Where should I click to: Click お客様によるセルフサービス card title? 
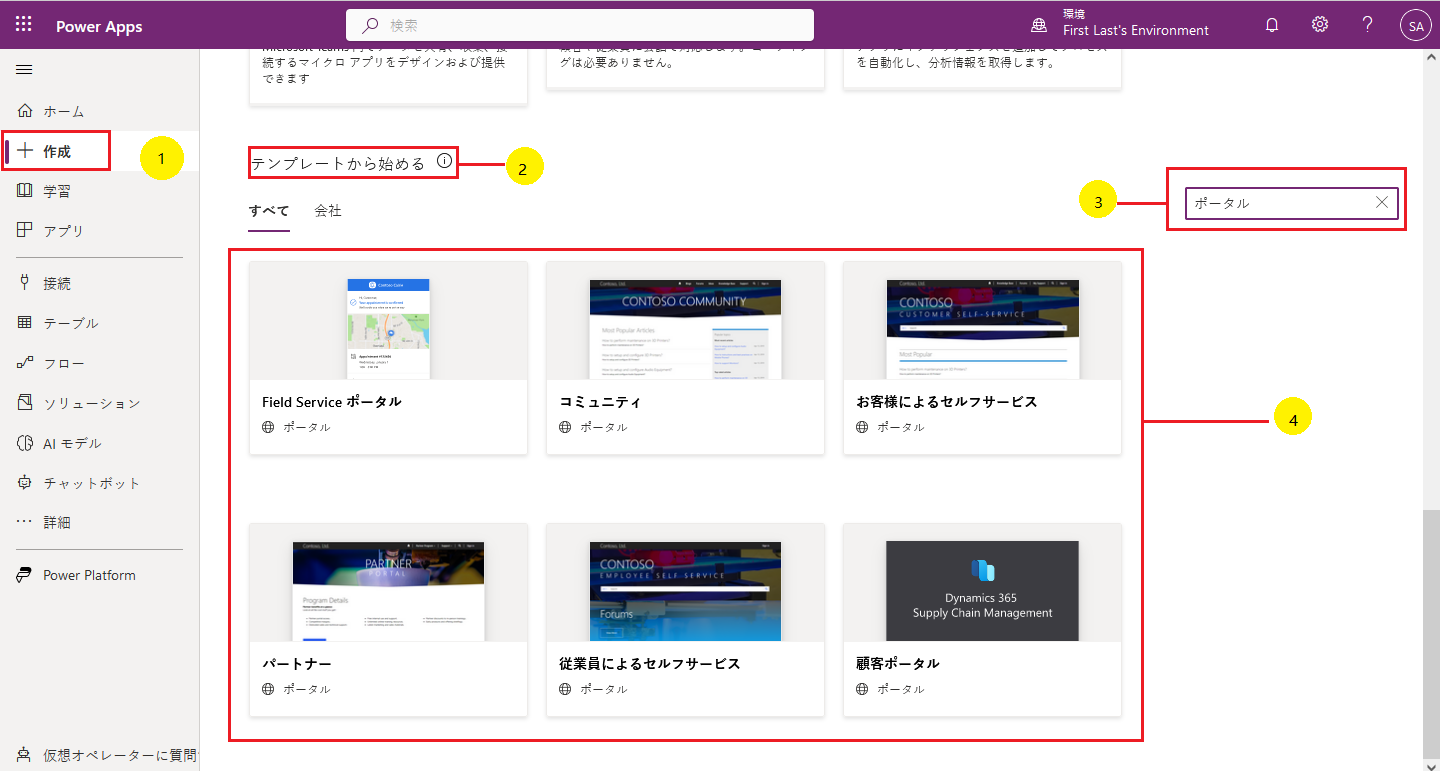pyautogui.click(x=946, y=402)
